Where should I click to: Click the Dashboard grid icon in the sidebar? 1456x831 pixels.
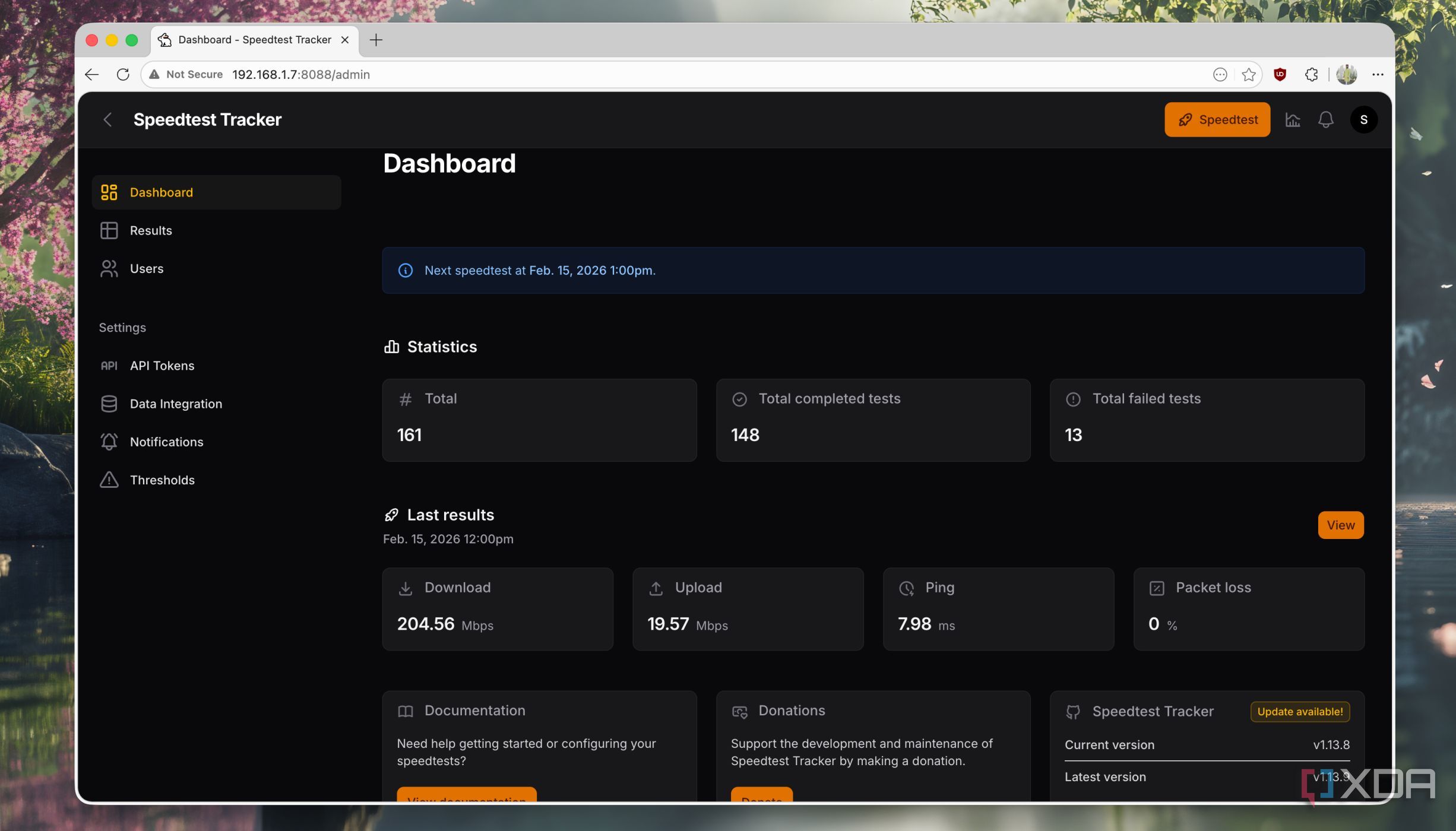coord(109,192)
